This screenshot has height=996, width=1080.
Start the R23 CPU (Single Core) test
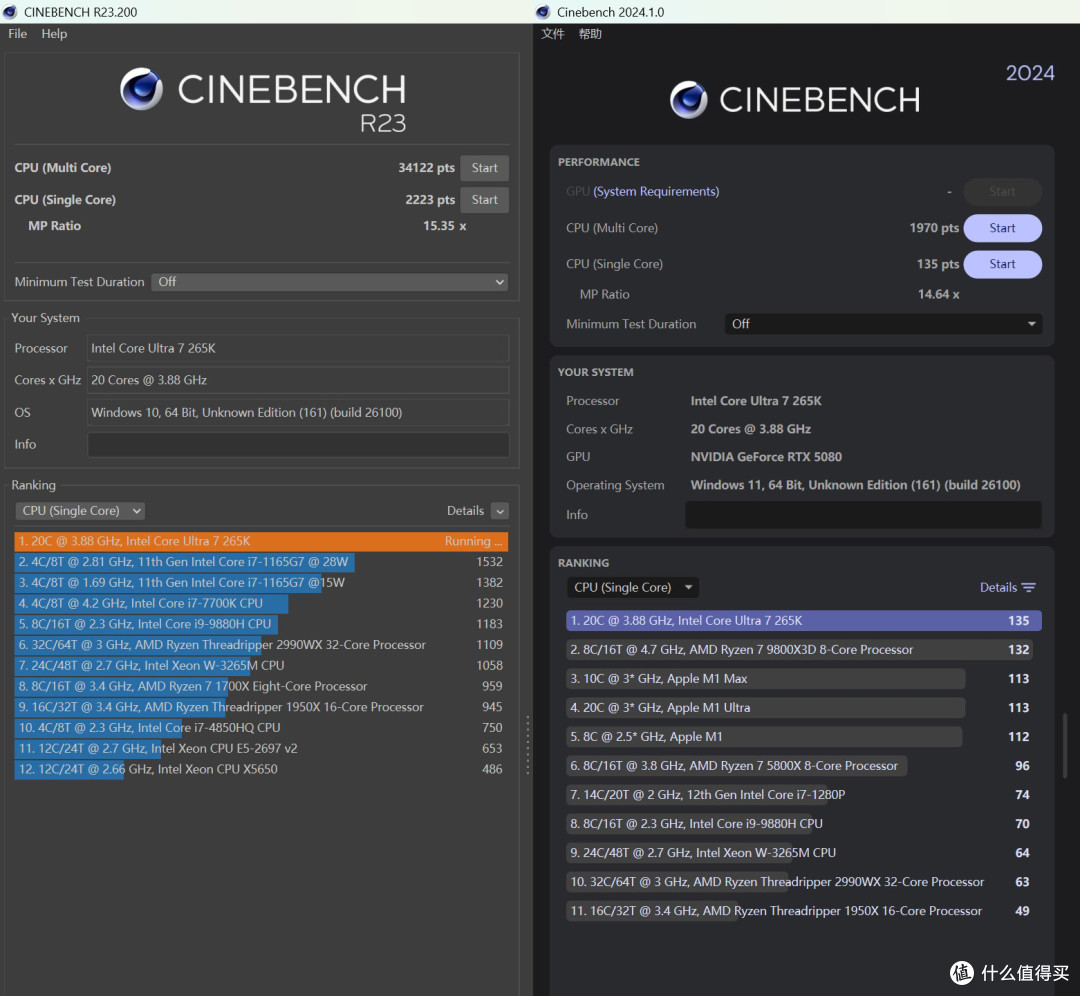(484, 200)
